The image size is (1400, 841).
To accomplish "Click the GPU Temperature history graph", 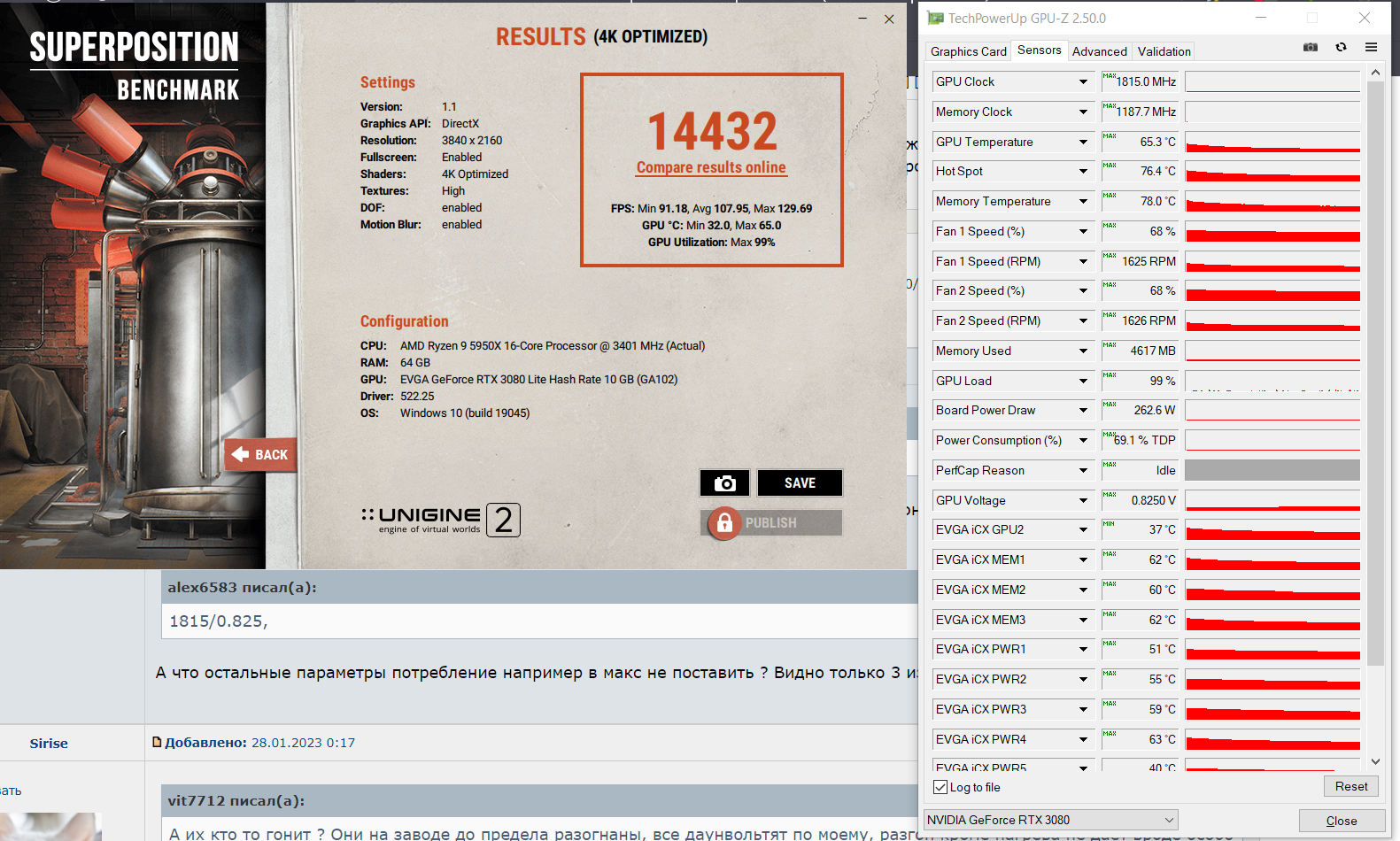I will coord(1272,142).
